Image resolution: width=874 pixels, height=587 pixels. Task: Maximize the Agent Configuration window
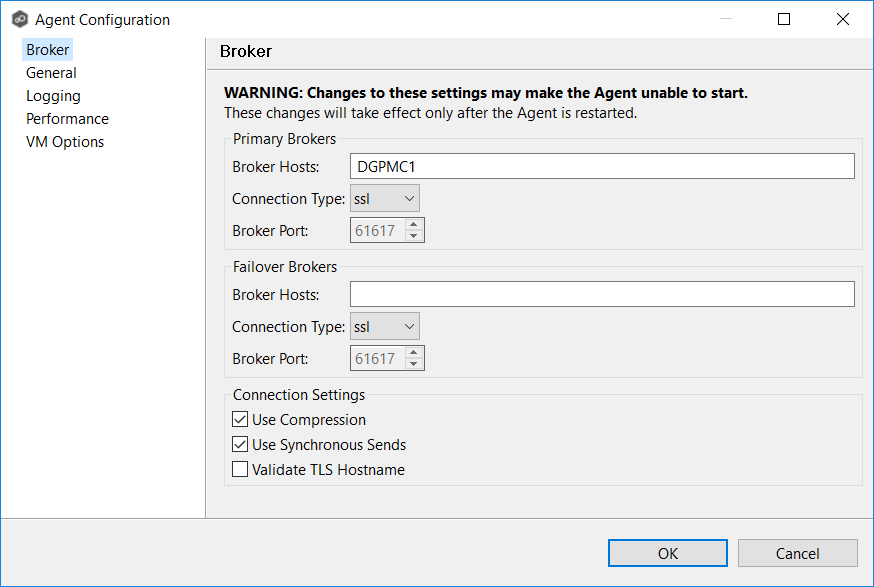click(784, 19)
